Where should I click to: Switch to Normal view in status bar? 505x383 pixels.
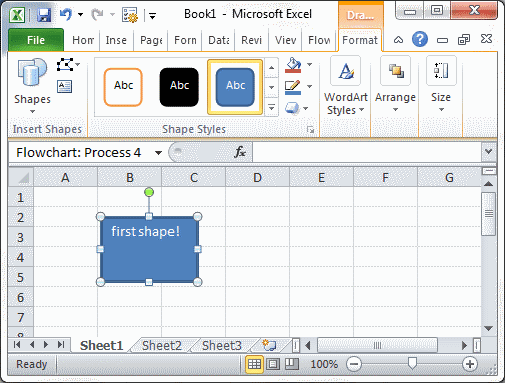pyautogui.click(x=254, y=364)
